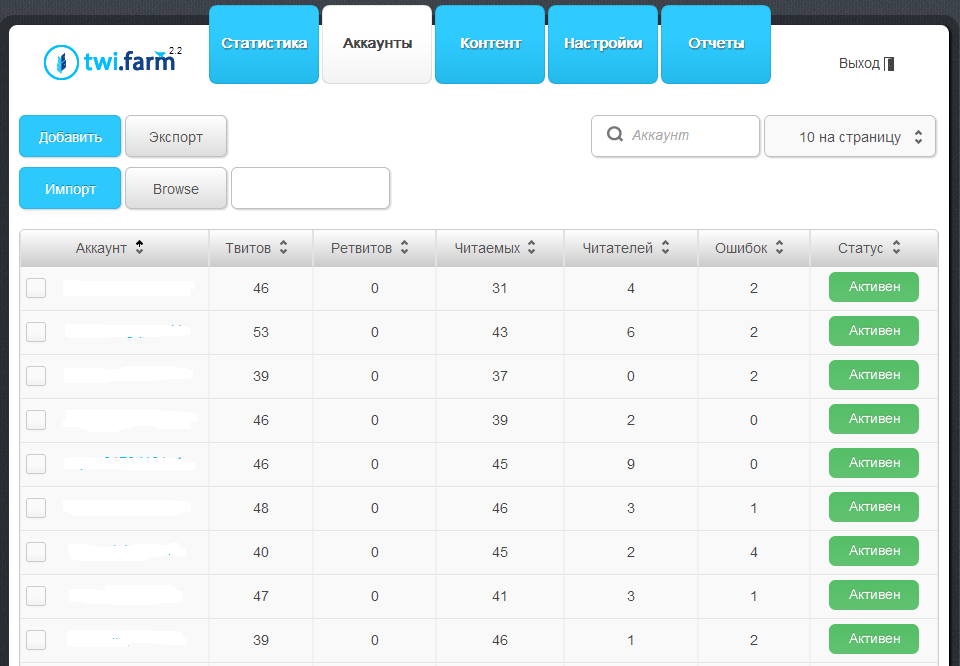Tick checkbox for row with 53 tweets
Screen dimensions: 960x666
36,332
